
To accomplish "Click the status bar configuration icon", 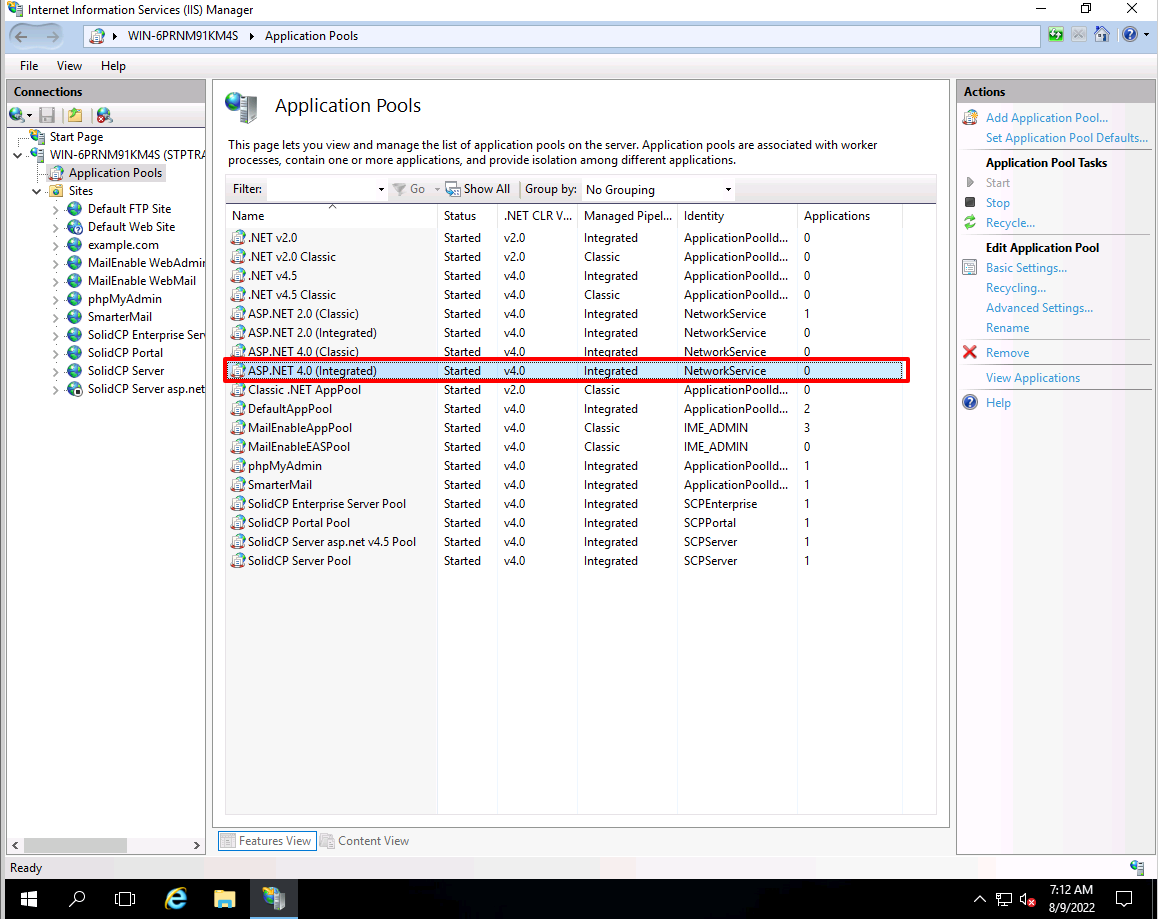I will 1137,867.
